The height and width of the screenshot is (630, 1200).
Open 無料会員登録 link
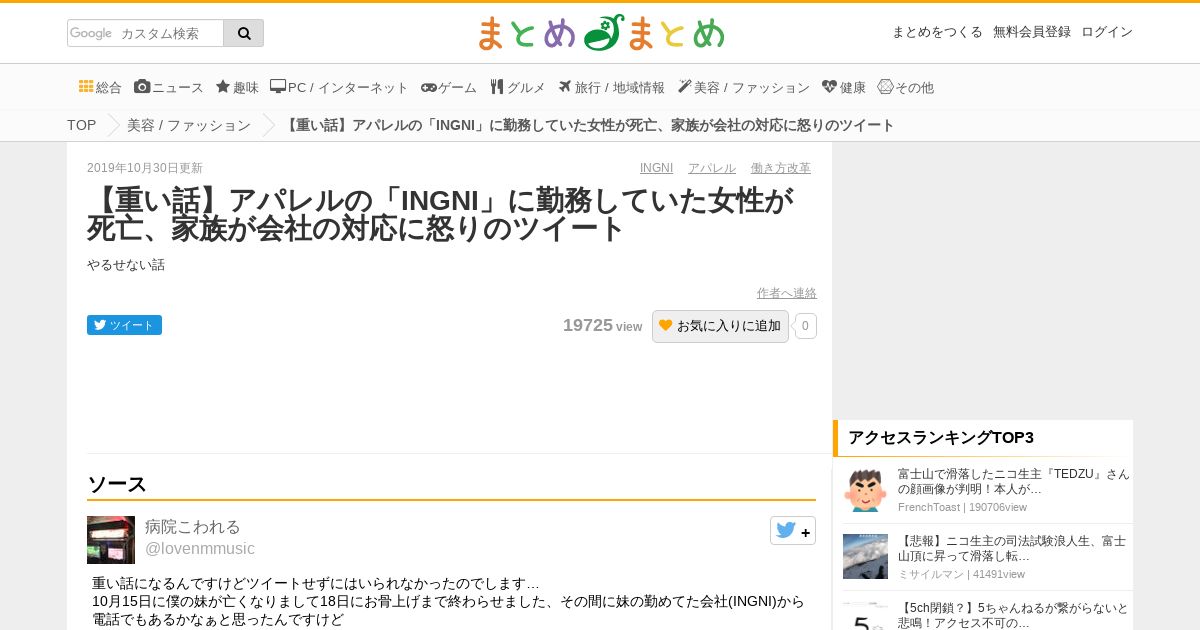(1032, 32)
